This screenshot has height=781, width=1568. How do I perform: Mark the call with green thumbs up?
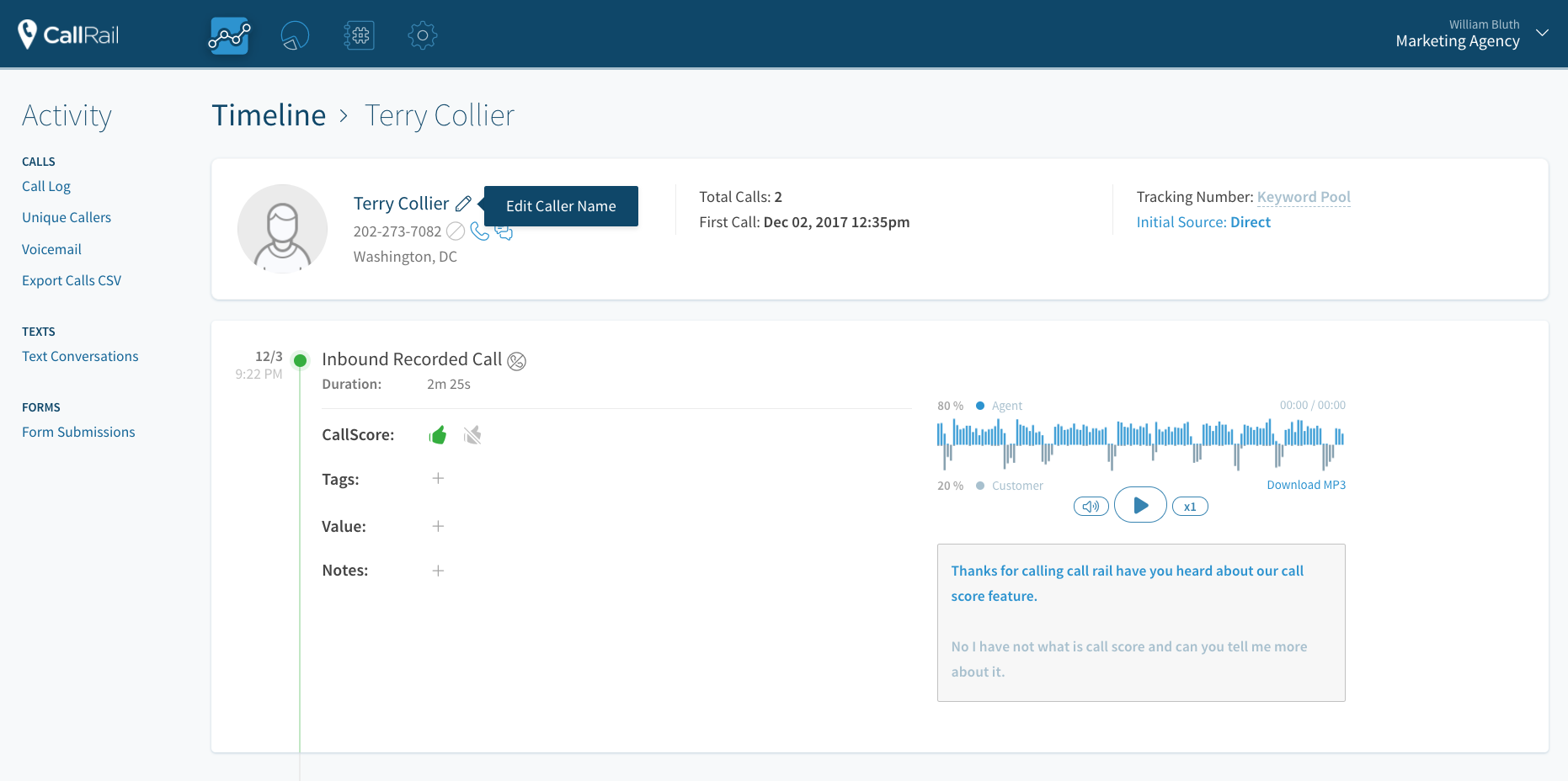(438, 435)
